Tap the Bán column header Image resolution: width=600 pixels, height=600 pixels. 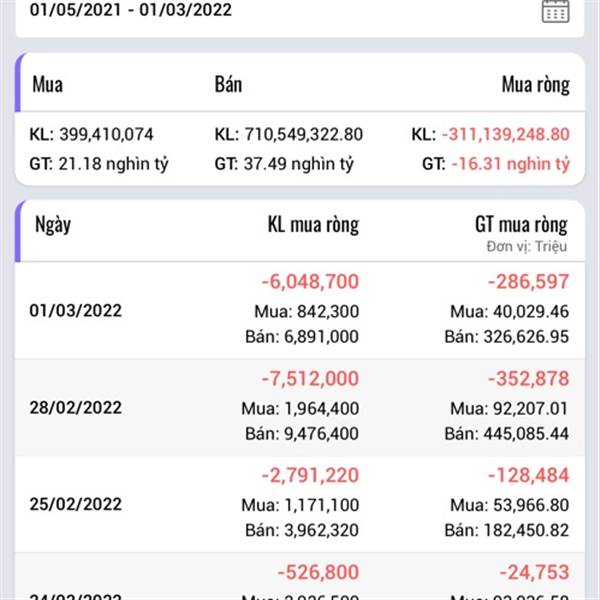pos(228,84)
